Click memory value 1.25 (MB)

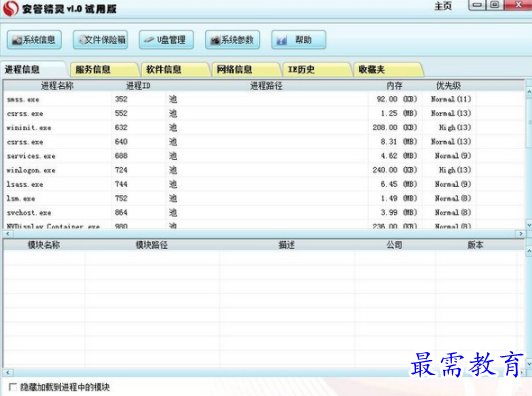click(x=399, y=113)
